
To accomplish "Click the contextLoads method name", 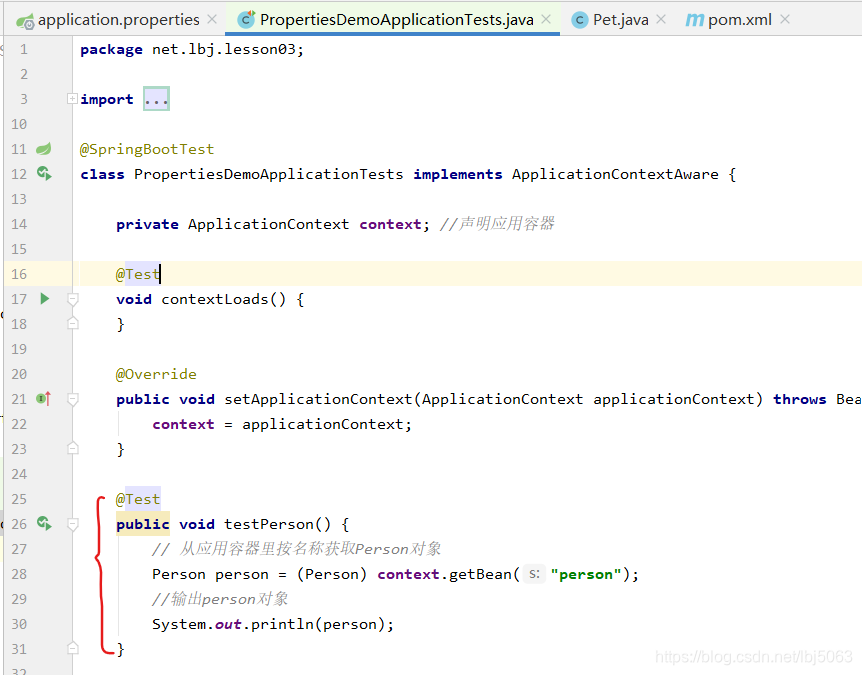I will pyautogui.click(x=214, y=300).
